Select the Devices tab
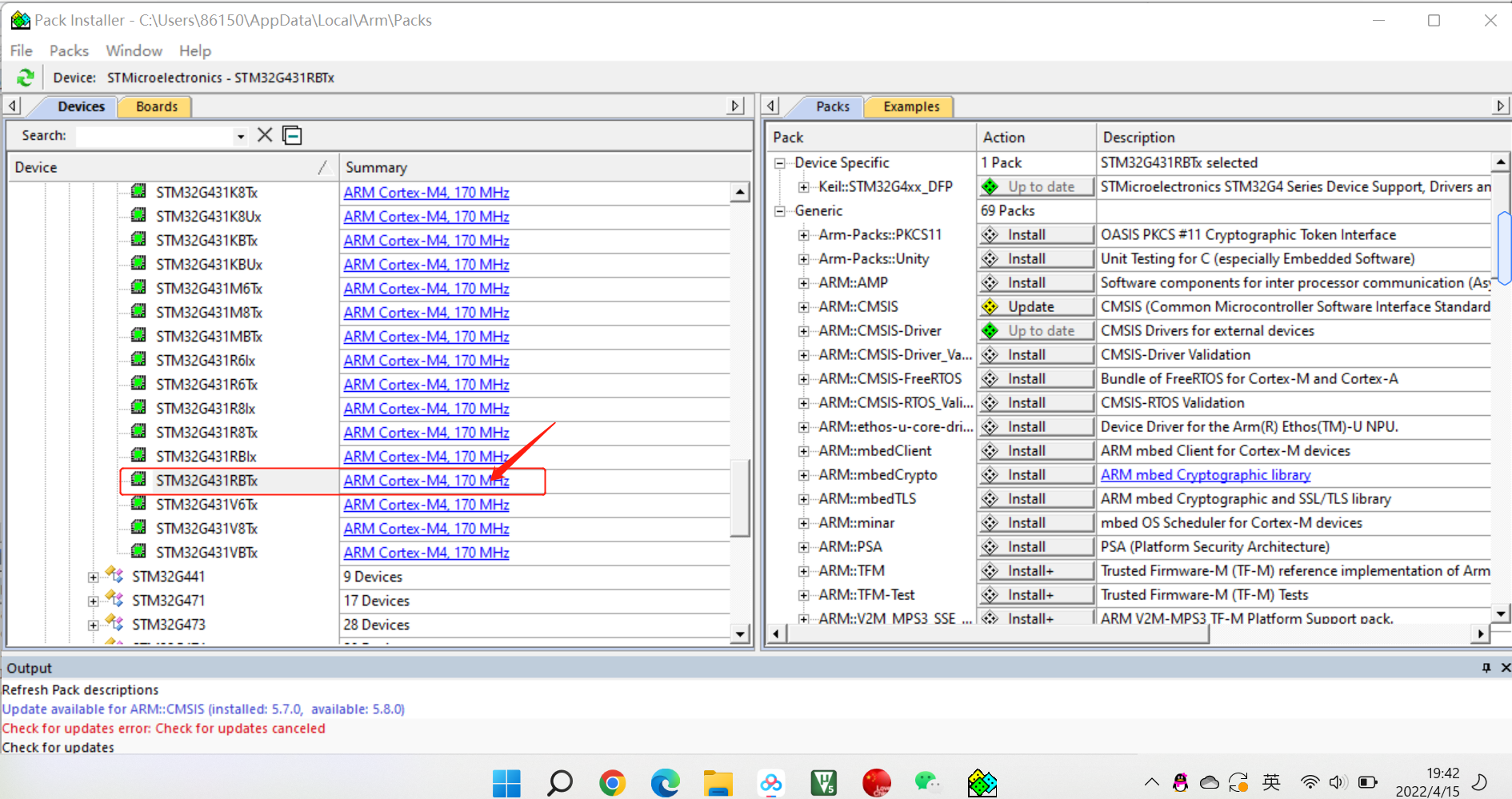 81,106
